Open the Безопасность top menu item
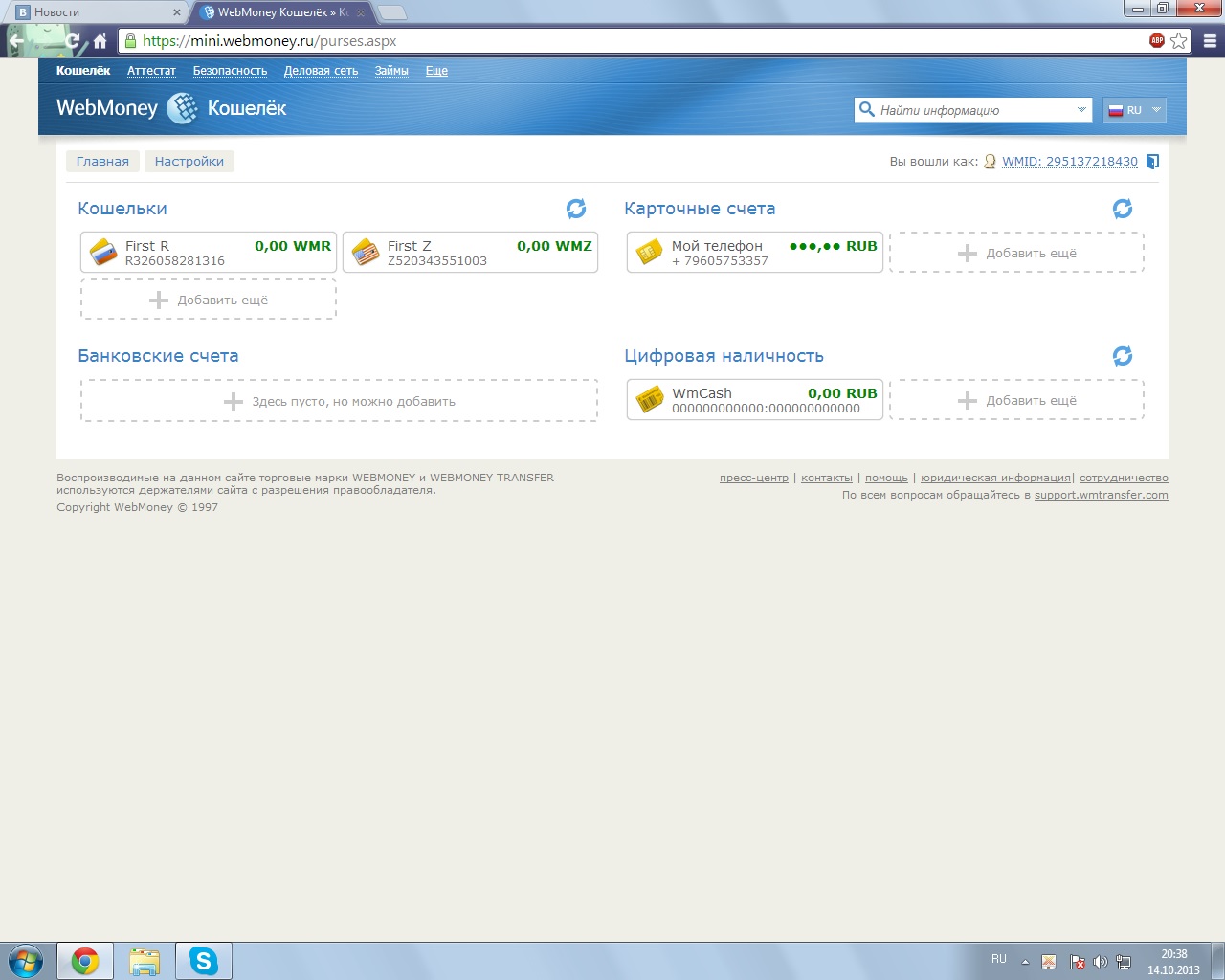This screenshot has width=1225, height=980. click(230, 71)
